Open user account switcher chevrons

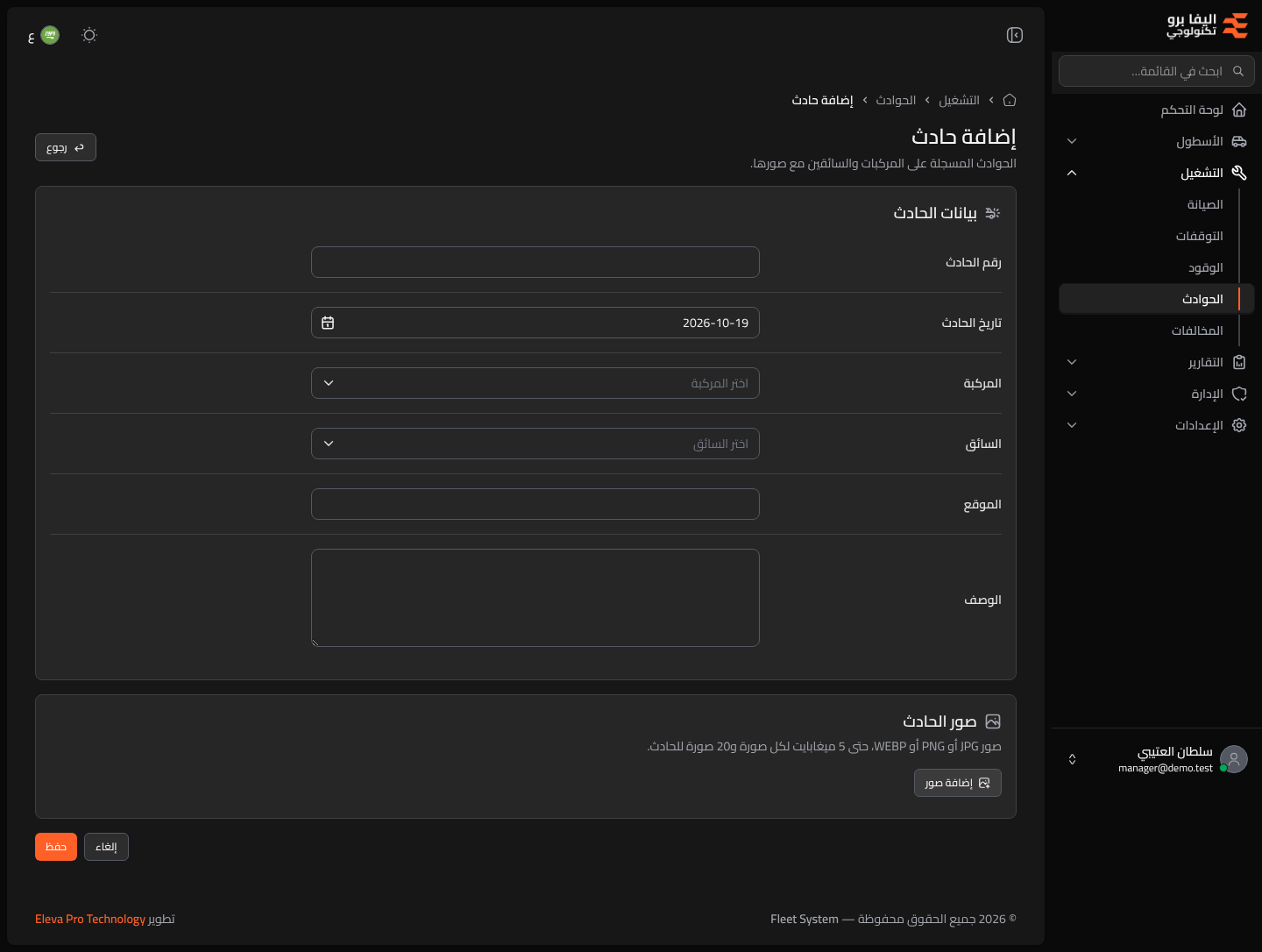point(1072,759)
